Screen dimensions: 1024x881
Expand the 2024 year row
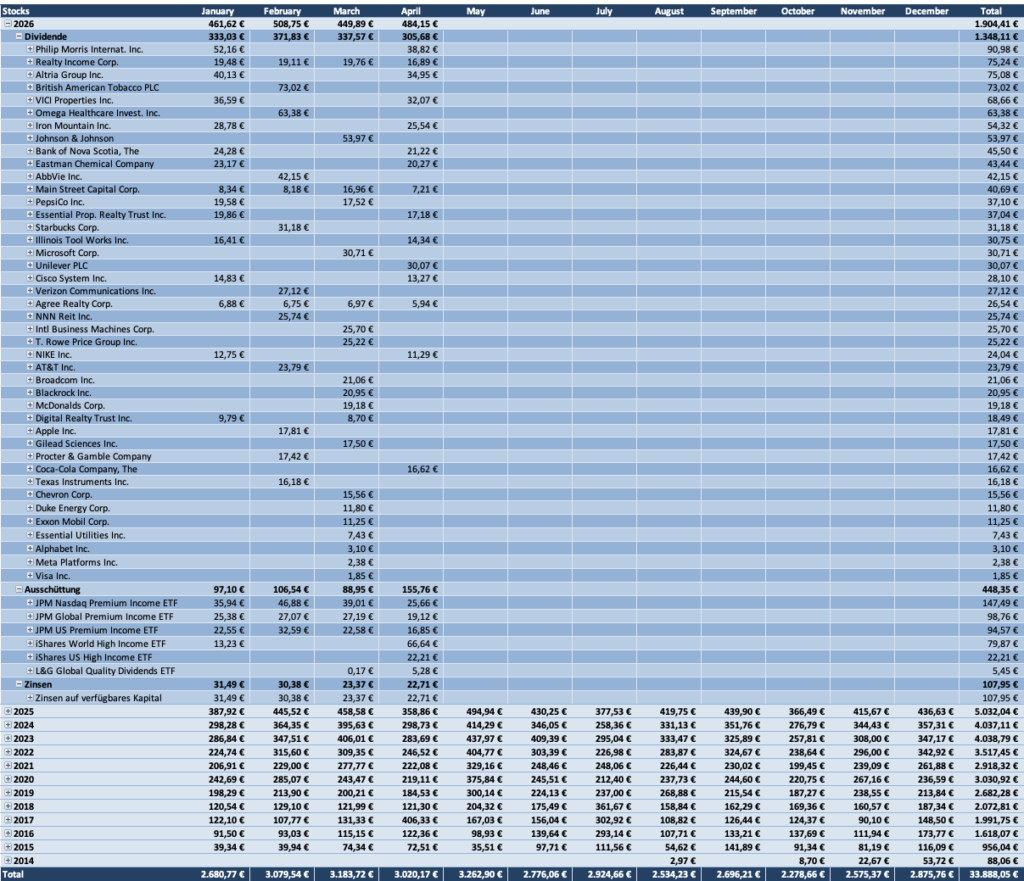tap(8, 725)
